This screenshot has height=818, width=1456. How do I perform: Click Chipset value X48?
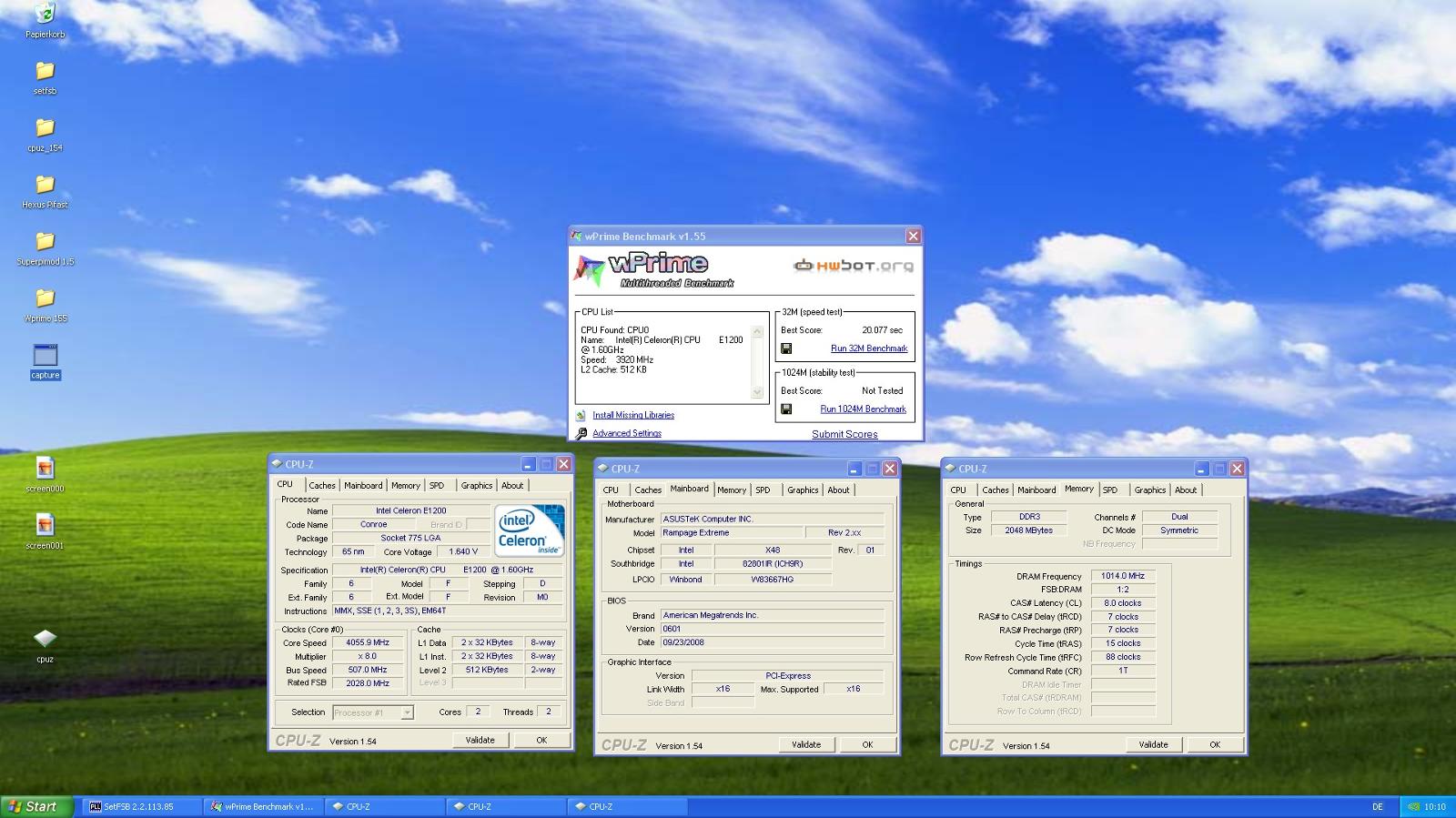tap(772, 550)
